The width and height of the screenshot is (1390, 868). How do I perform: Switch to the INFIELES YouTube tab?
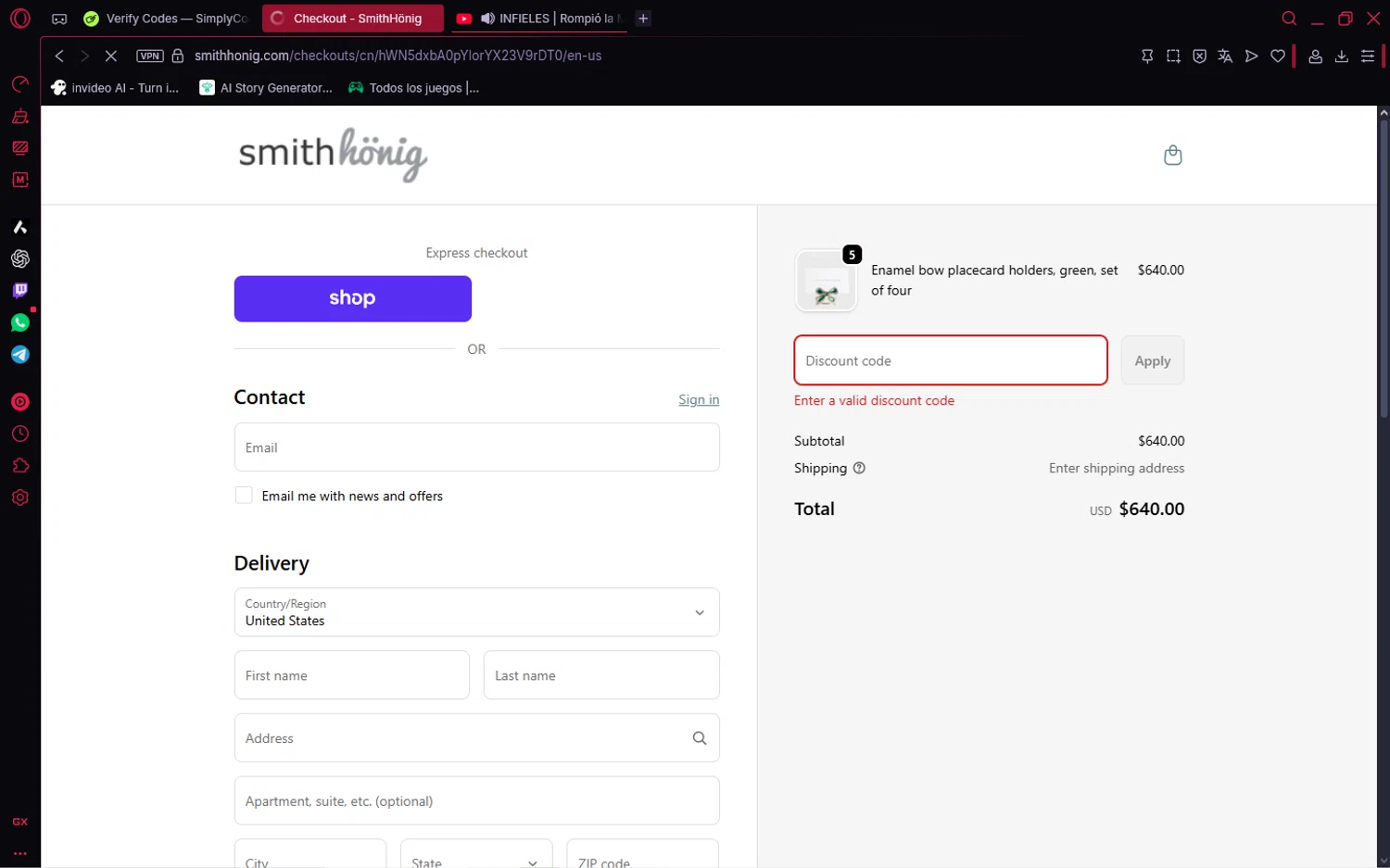point(539,19)
